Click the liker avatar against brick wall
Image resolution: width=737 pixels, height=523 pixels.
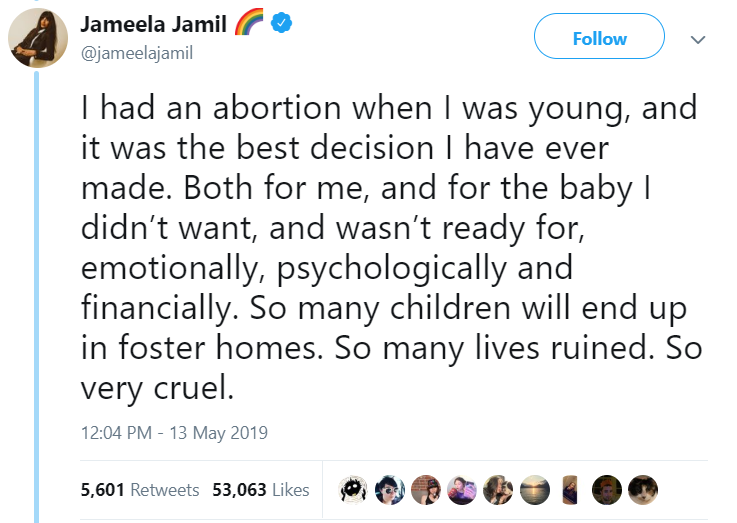coord(424,489)
